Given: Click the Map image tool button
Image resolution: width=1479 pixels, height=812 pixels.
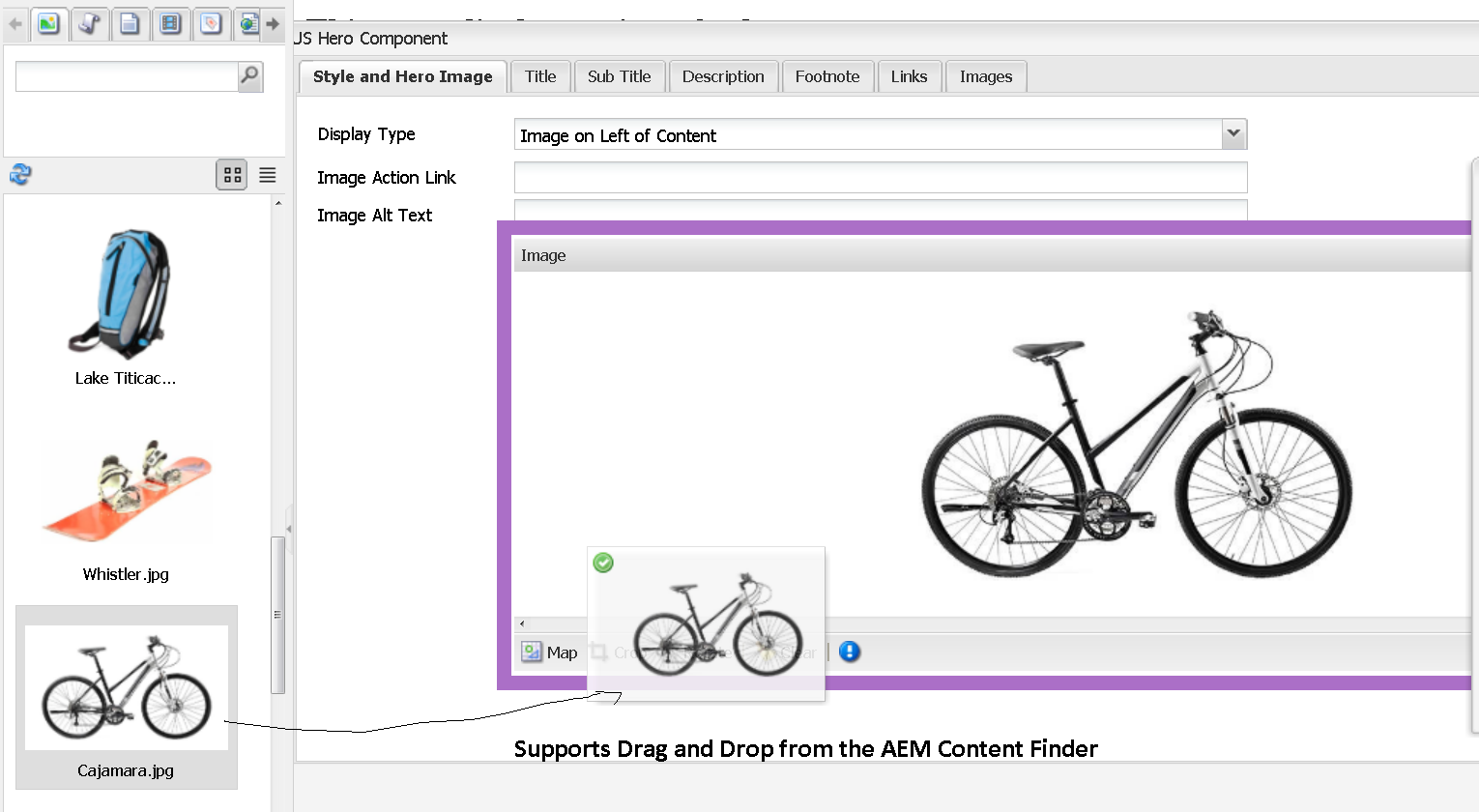Looking at the screenshot, I should (x=549, y=652).
